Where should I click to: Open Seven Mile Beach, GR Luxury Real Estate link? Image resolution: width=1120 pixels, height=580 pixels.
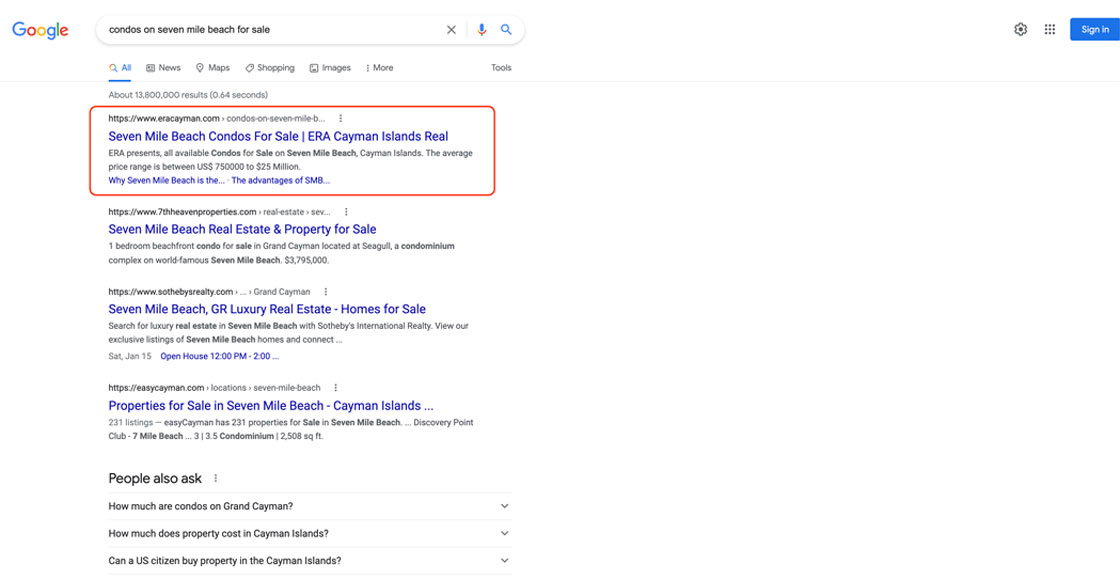(267, 309)
